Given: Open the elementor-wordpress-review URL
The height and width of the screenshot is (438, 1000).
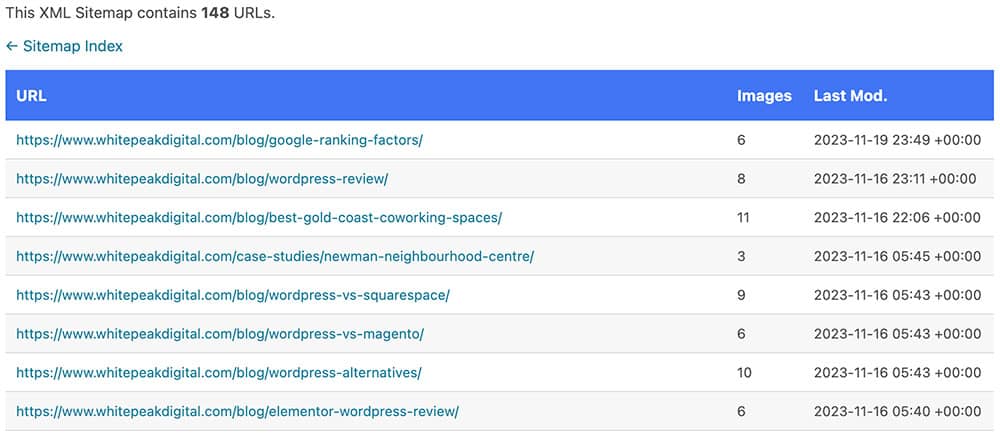Looking at the screenshot, I should pyautogui.click(x=237, y=412).
